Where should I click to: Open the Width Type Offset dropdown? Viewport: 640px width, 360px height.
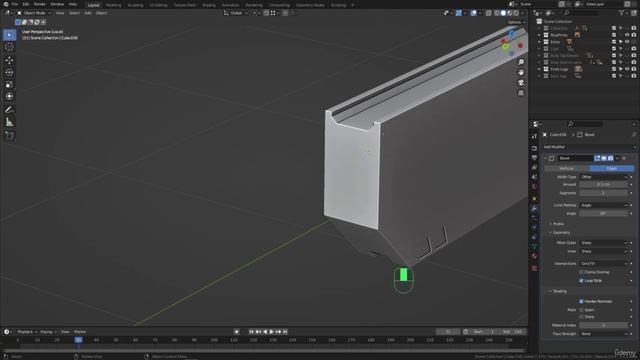pyautogui.click(x=604, y=177)
